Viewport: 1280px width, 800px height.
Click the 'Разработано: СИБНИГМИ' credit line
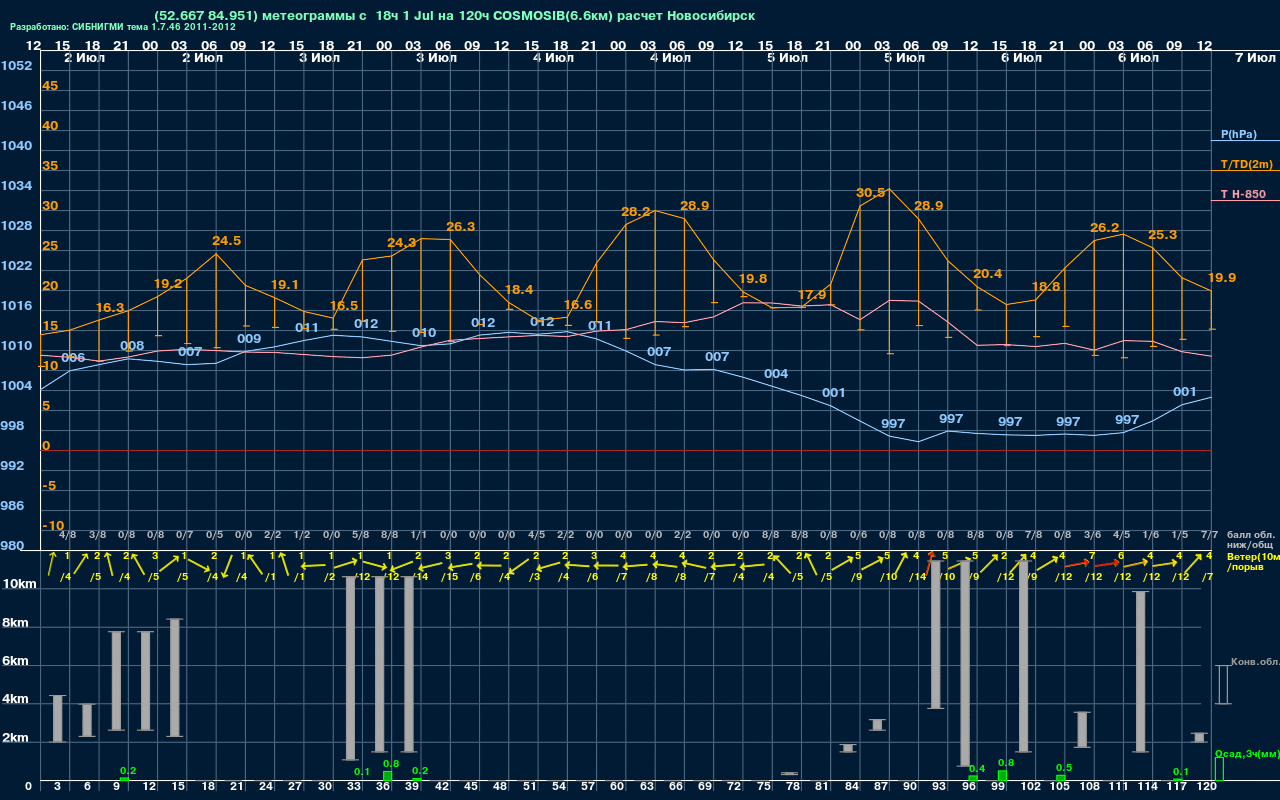pos(123,27)
